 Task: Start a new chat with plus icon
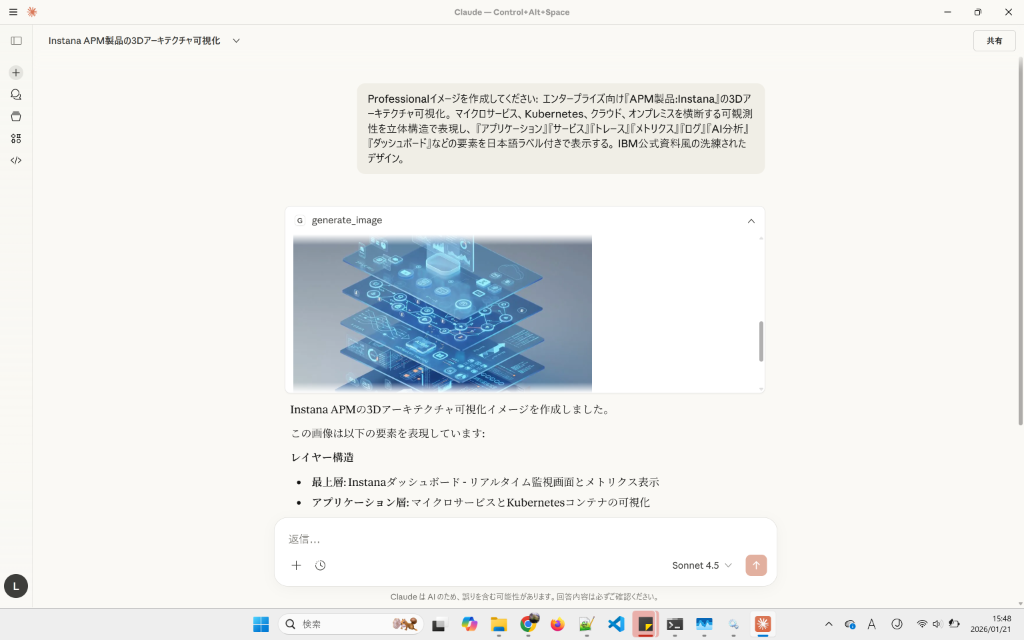[x=16, y=72]
